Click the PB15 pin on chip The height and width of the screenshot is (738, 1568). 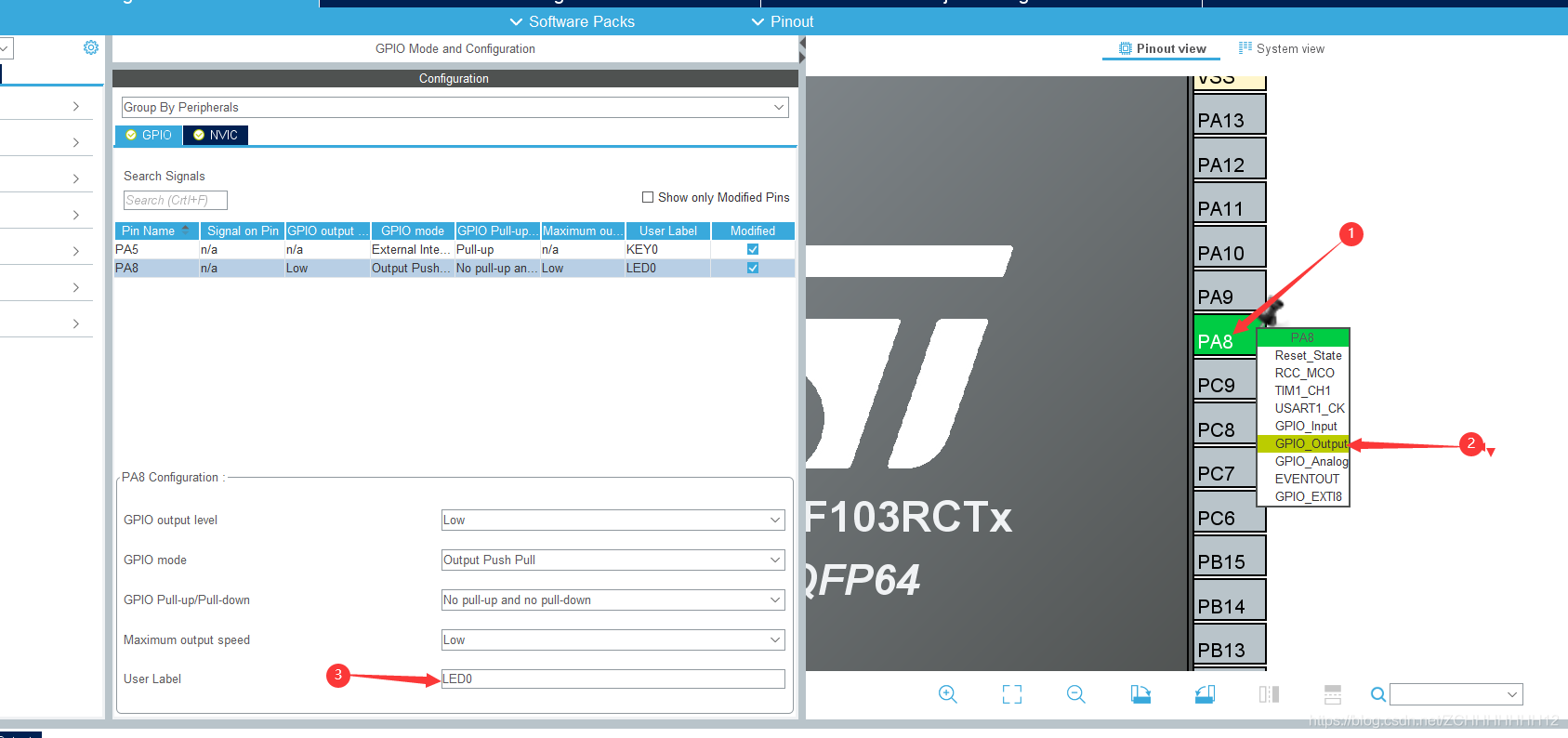[1230, 557]
